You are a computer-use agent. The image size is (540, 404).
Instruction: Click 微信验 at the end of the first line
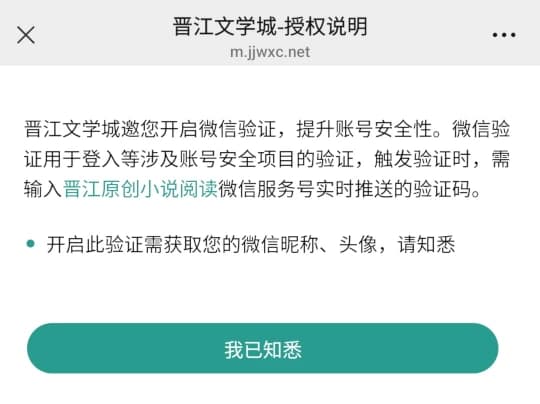[481, 129]
